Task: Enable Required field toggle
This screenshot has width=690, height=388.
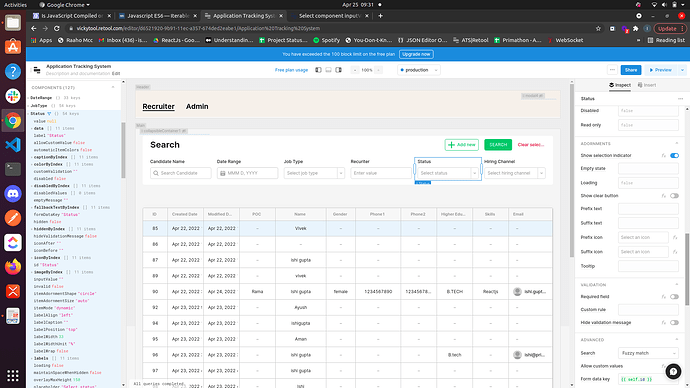Action: pyautogui.click(x=674, y=297)
